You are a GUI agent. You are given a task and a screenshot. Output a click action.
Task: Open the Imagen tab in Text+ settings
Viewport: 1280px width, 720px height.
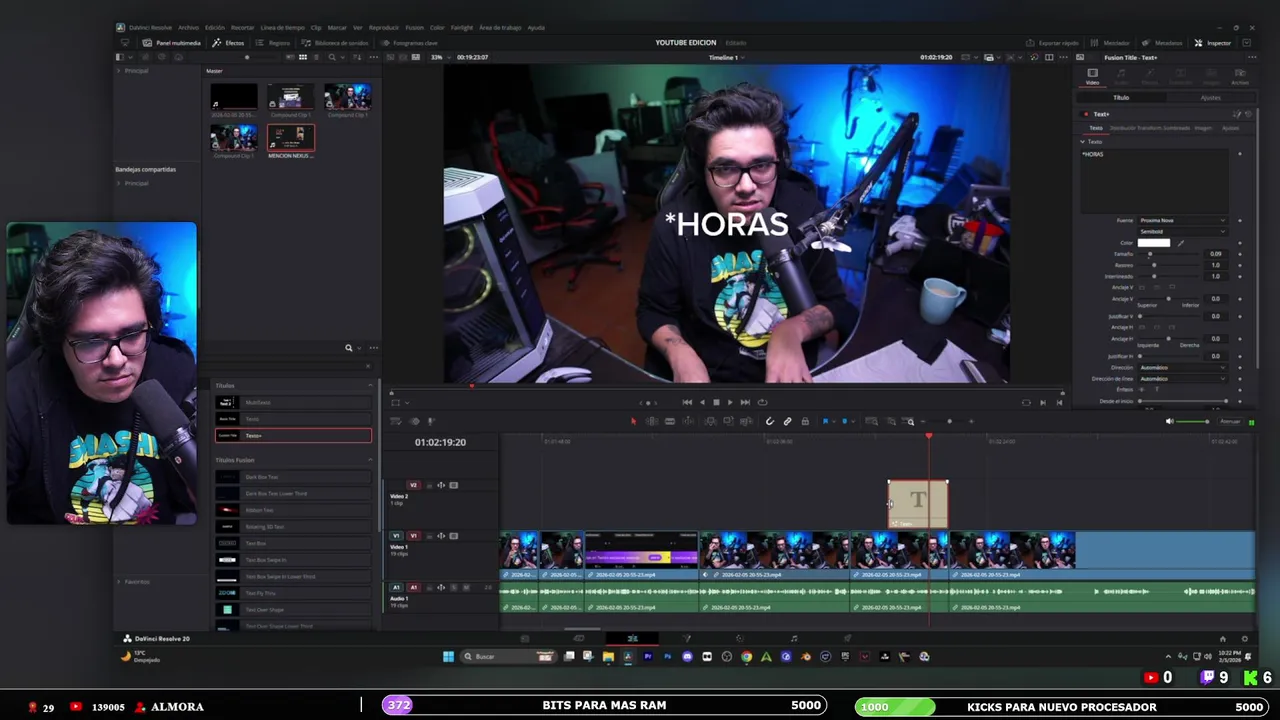click(1203, 128)
